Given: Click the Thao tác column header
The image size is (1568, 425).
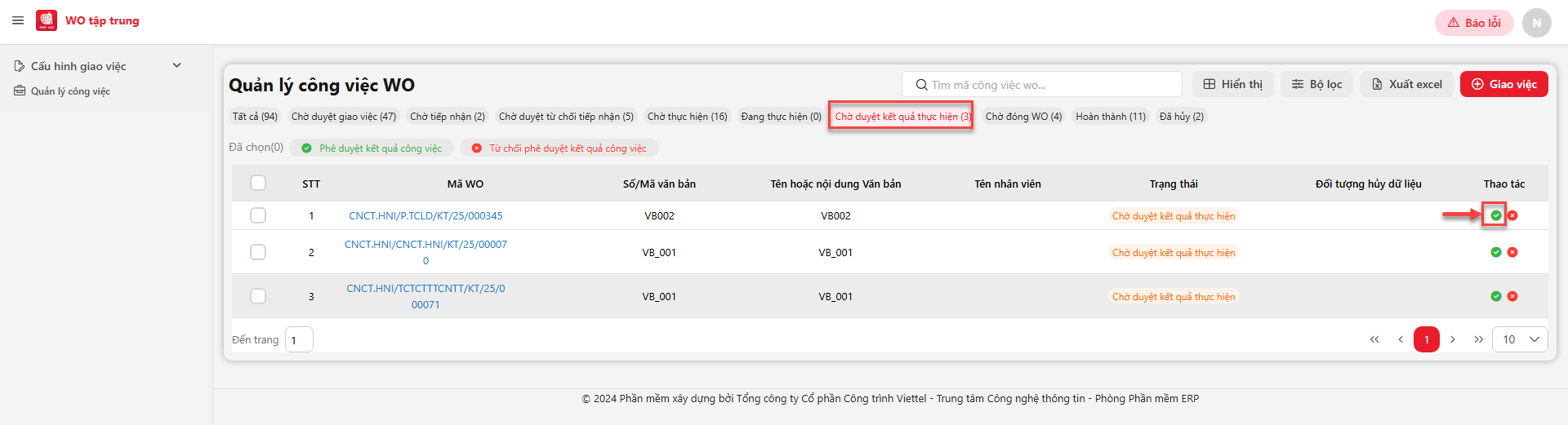Looking at the screenshot, I should pos(1504,184).
